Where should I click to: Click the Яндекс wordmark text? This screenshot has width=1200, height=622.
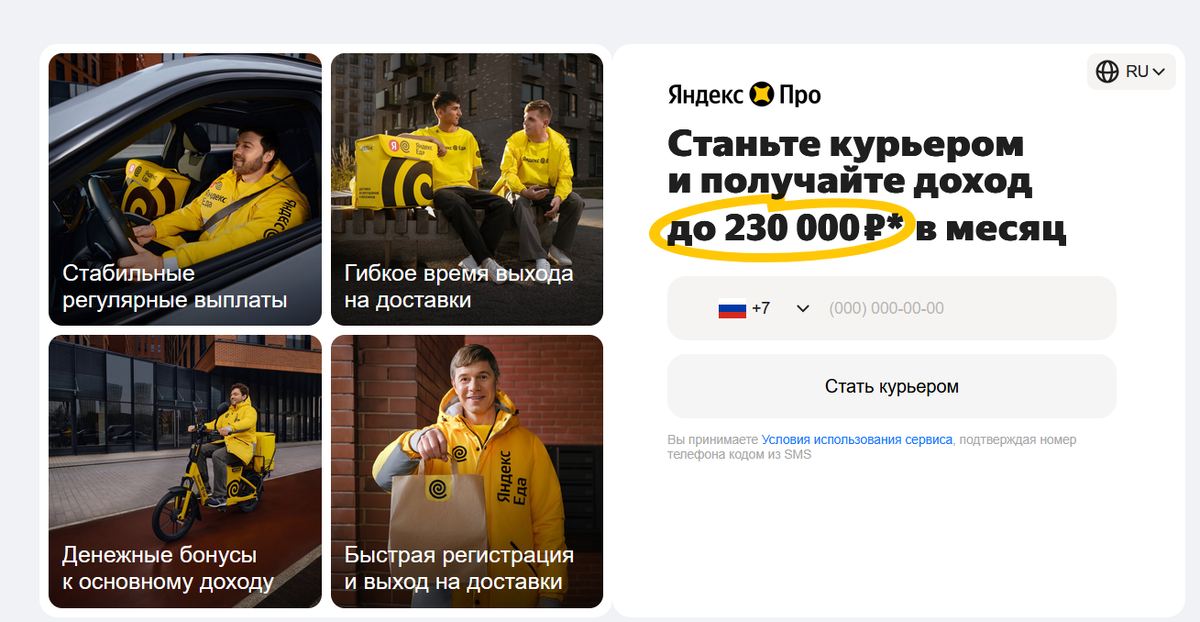coord(706,96)
